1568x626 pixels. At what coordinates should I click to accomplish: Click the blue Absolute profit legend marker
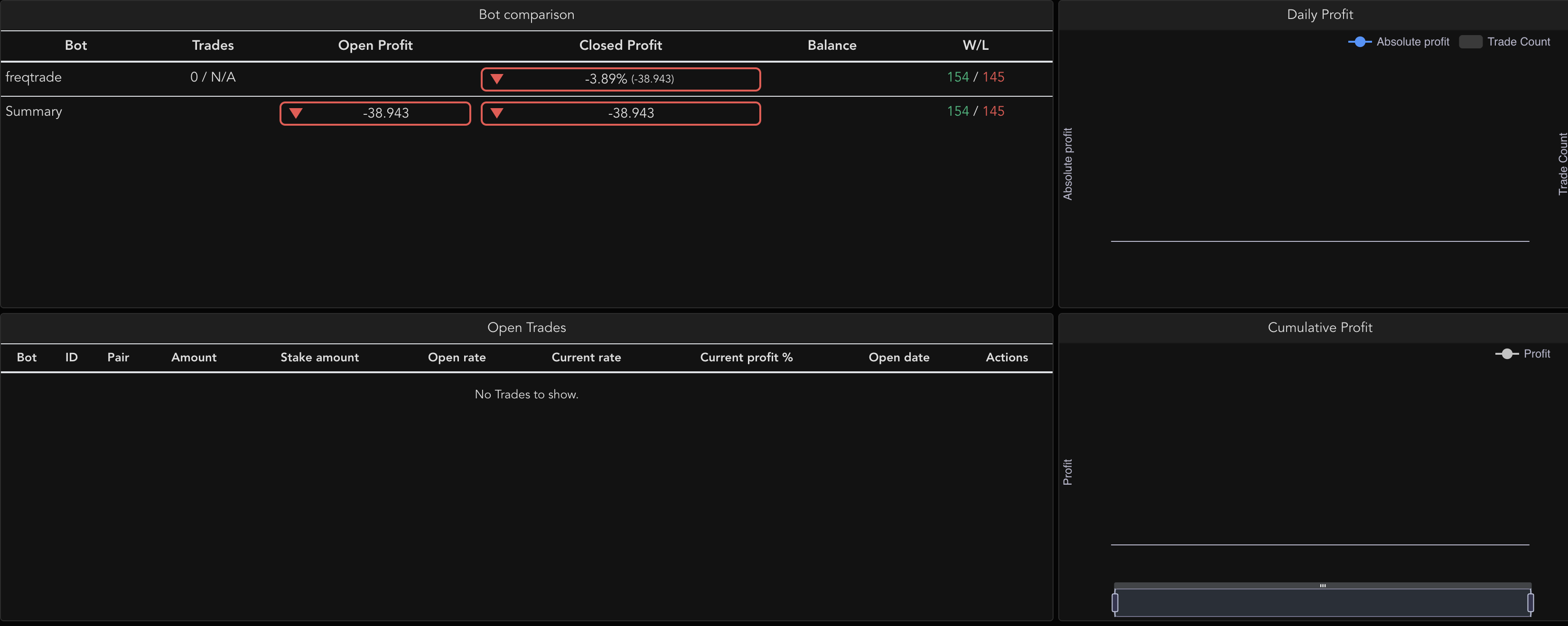point(1360,41)
